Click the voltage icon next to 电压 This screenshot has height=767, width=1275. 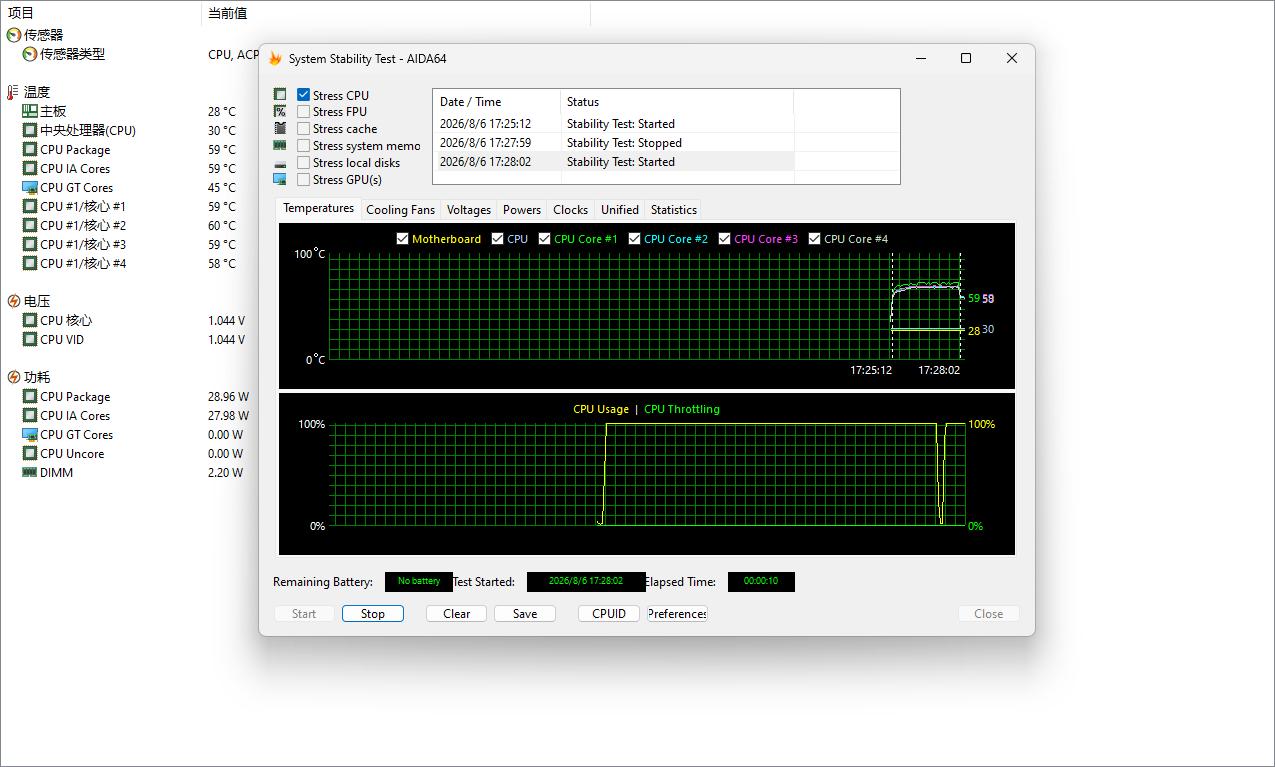(14, 301)
